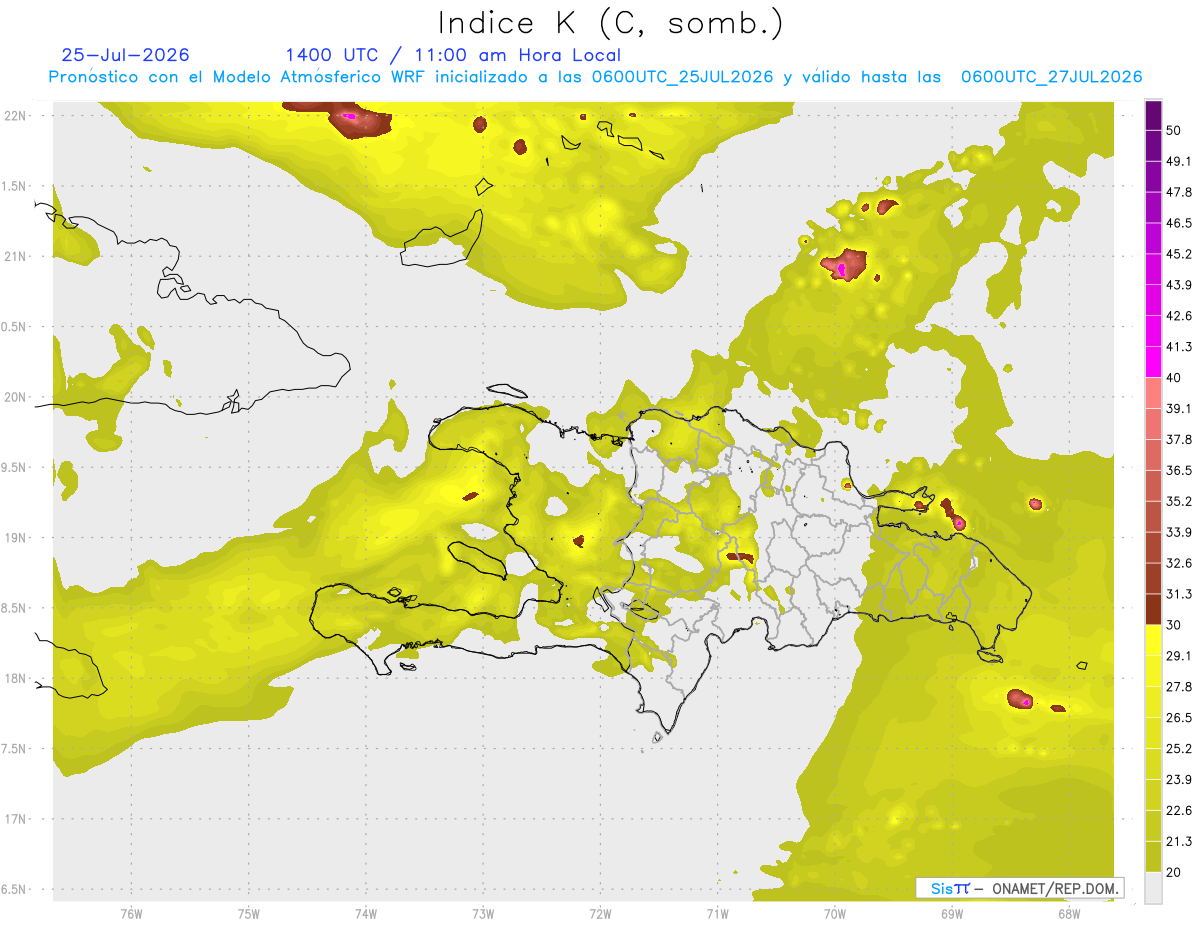Click the date '25-Jul-2026'

point(125,55)
